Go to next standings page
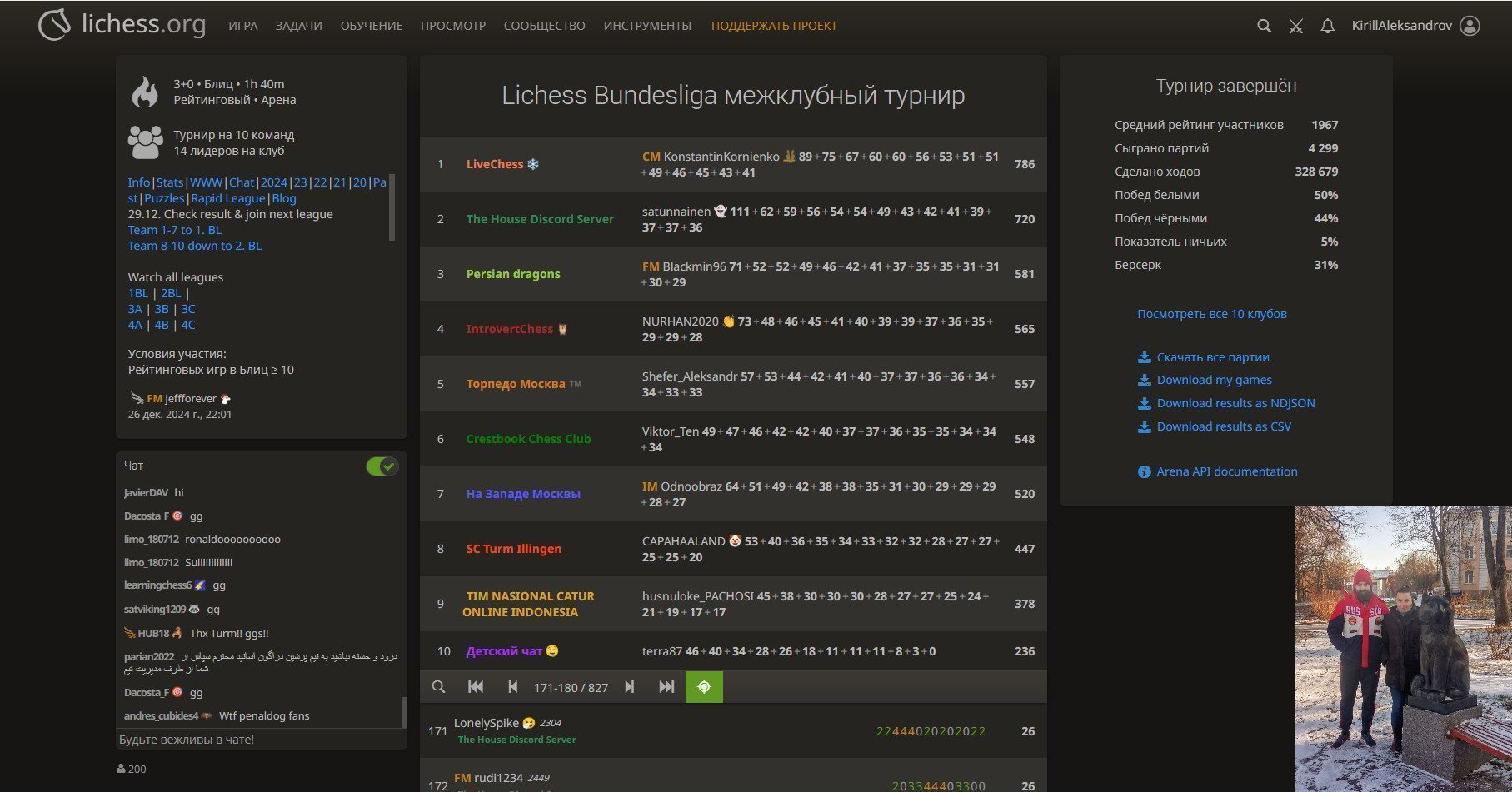The image size is (1512, 792). 630,687
